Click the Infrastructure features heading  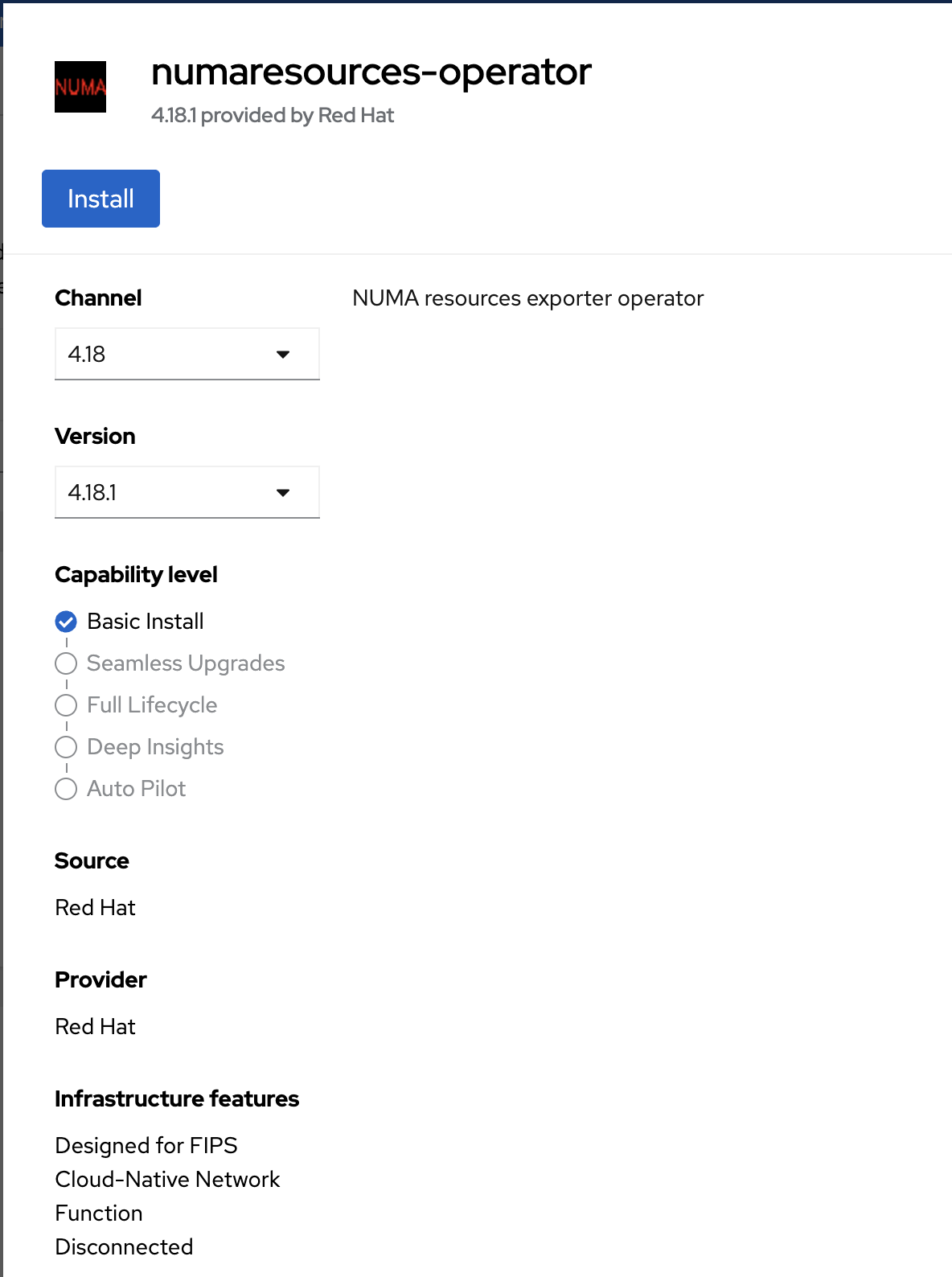point(177,1099)
